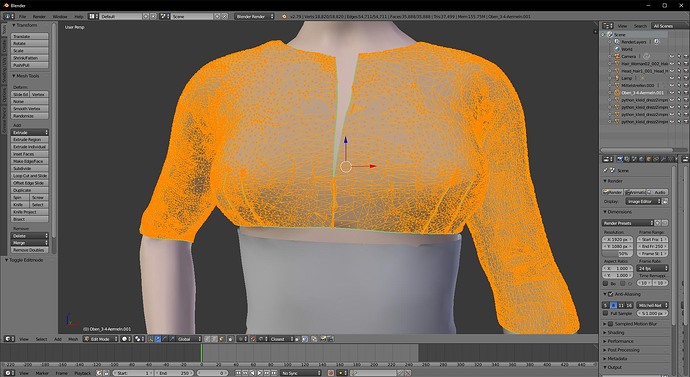Click the Extrude Region button
Screen dimensions: 690x377
tap(29, 139)
